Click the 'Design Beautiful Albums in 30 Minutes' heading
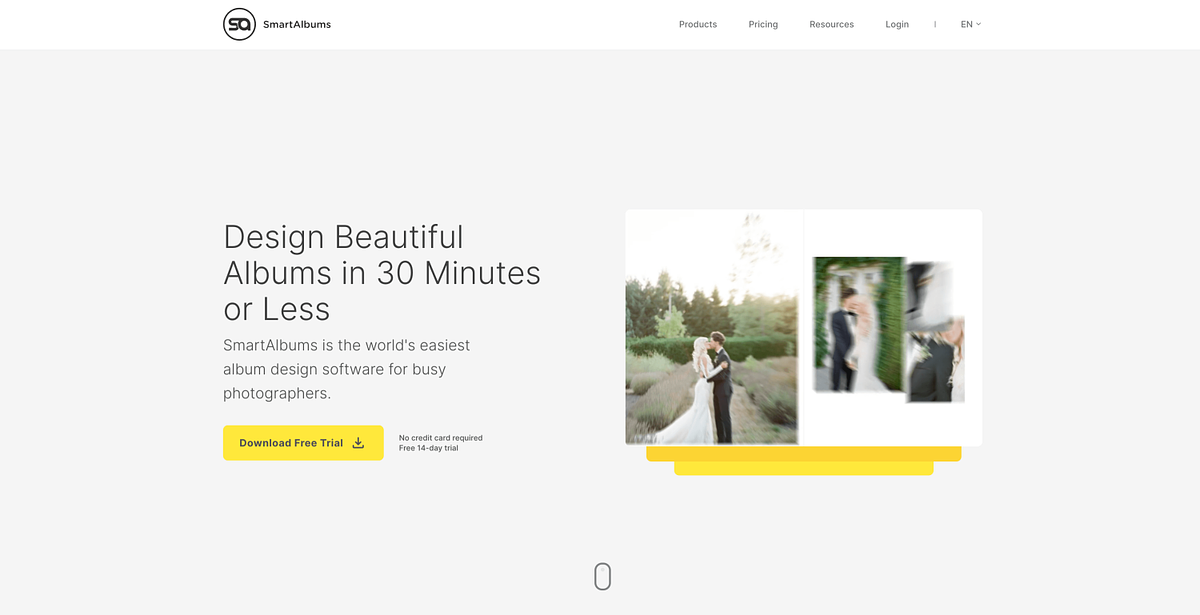1200x615 pixels. [382, 272]
